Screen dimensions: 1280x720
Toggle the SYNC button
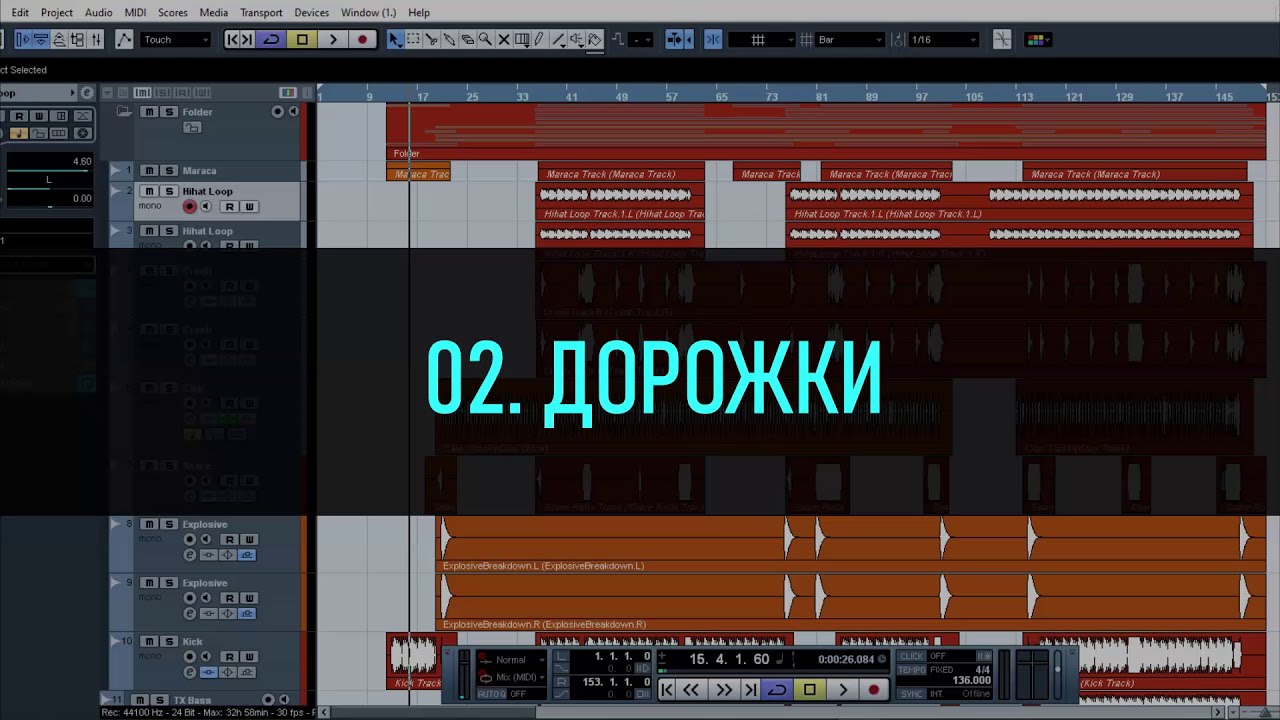pos(911,694)
